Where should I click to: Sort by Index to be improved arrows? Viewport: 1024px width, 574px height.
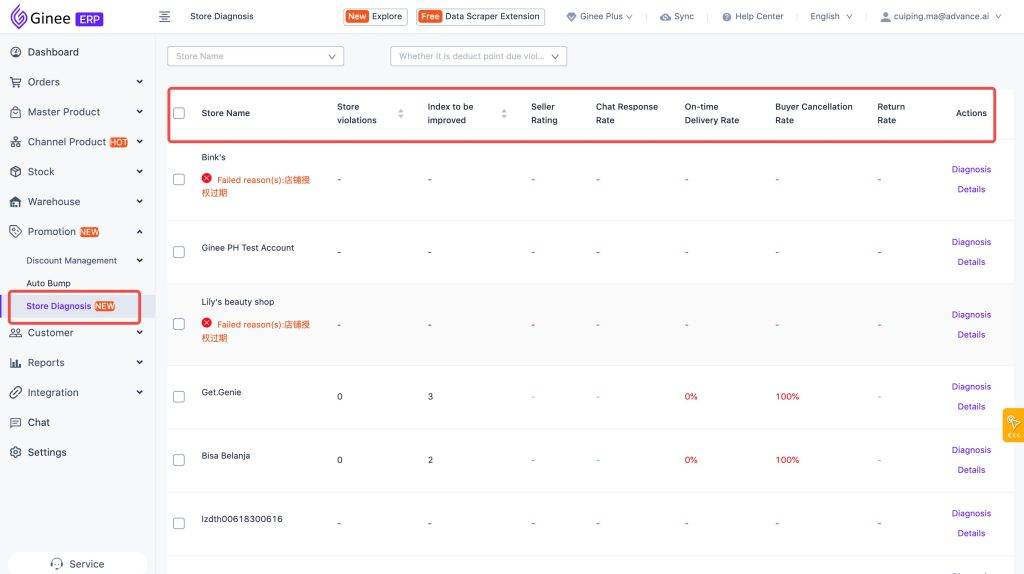[504, 114]
